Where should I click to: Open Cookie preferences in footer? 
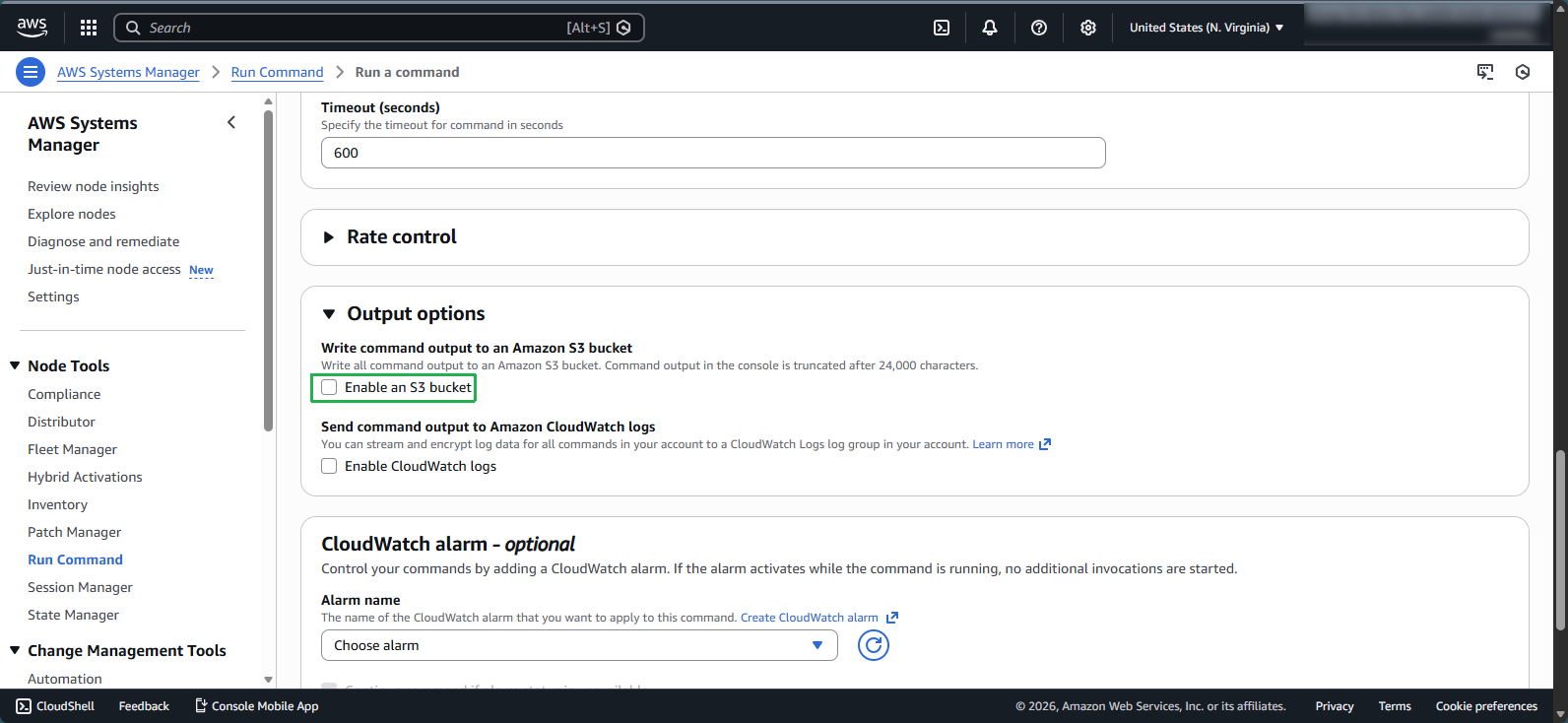click(x=1486, y=706)
